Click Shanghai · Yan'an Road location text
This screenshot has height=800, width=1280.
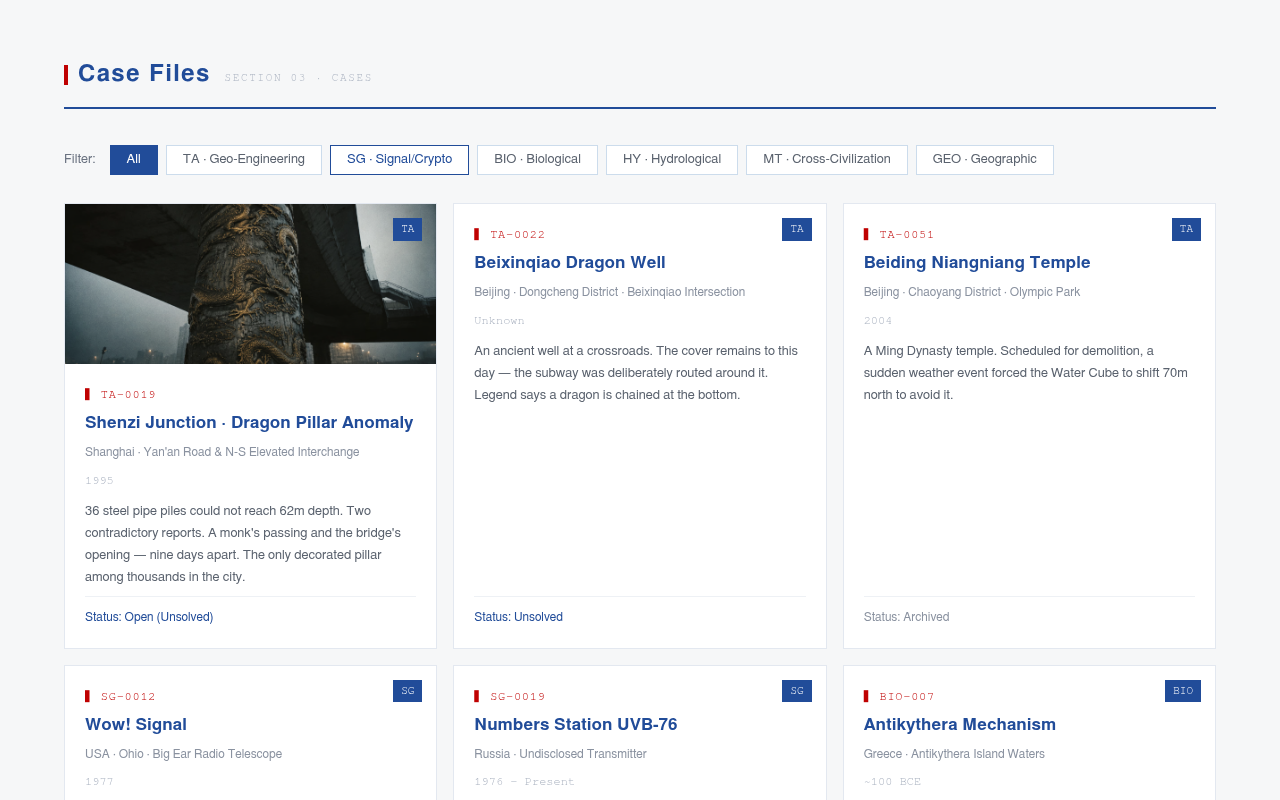[222, 452]
